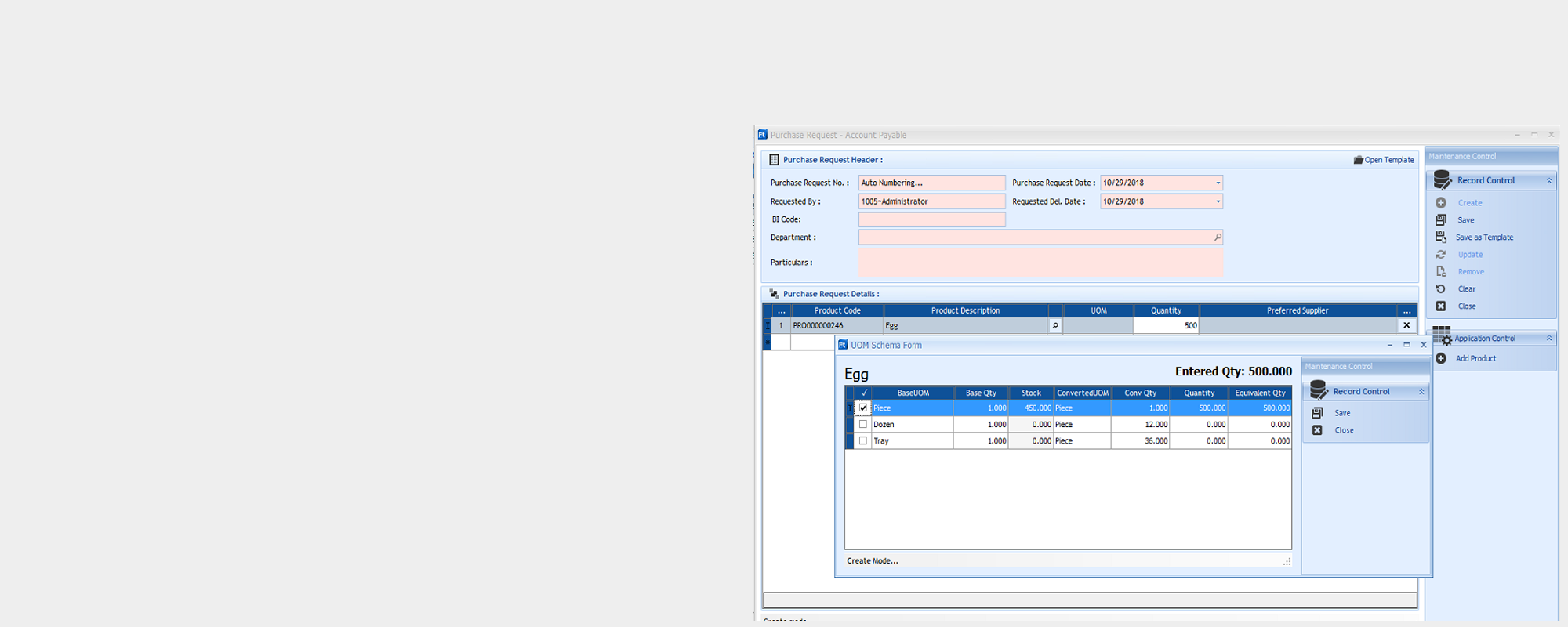Uncheck the Piece UOM checkbox
Viewport: 1568px width, 627px height.
863,408
